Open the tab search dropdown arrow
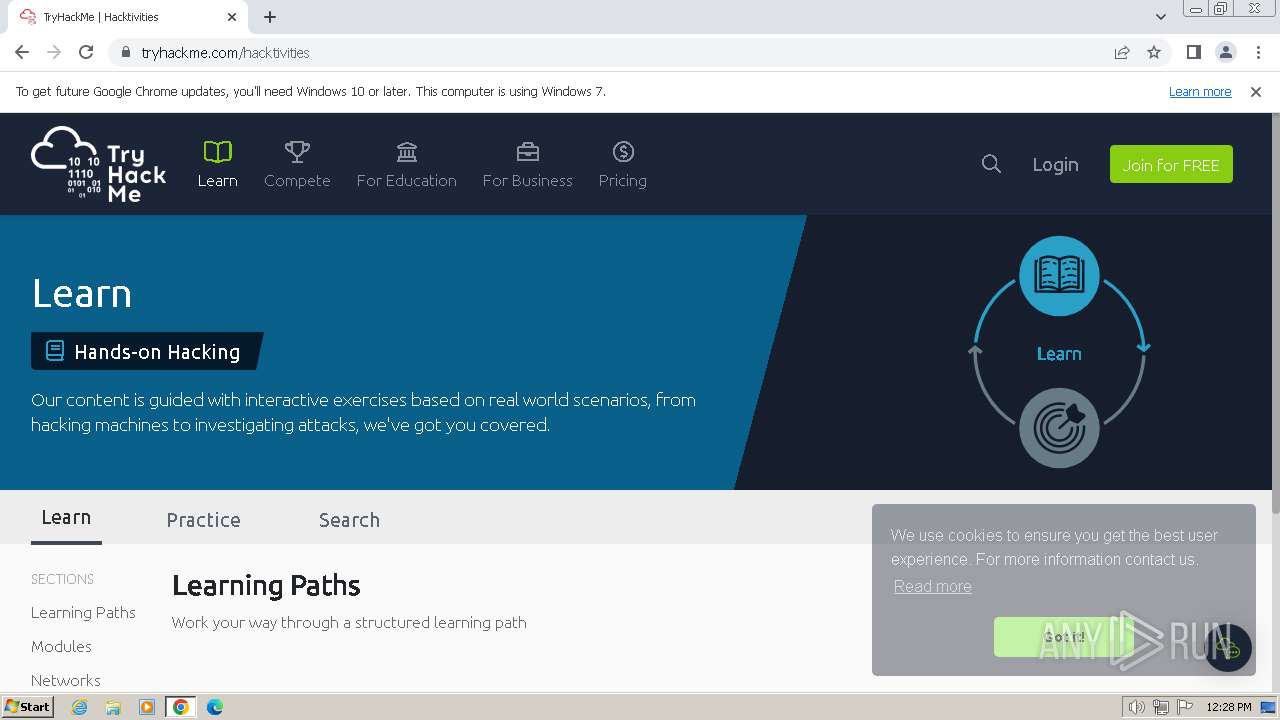 [x=1160, y=17]
